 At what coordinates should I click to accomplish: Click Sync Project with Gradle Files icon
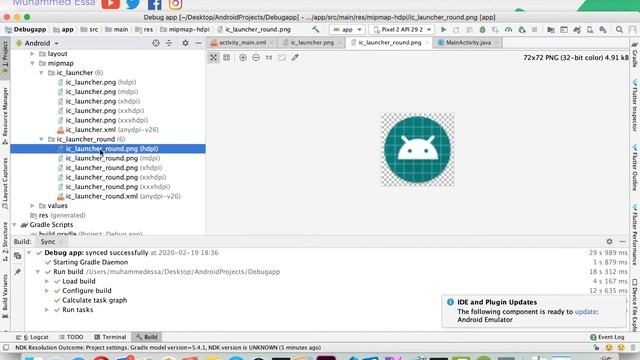(577, 30)
